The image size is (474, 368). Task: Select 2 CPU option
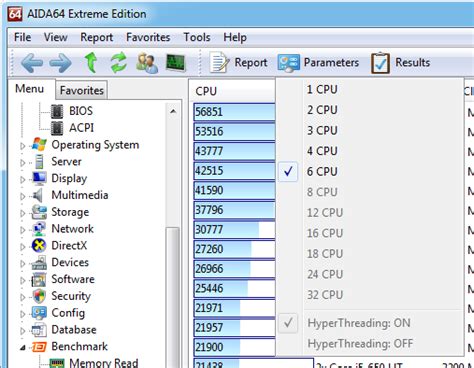coord(370,110)
